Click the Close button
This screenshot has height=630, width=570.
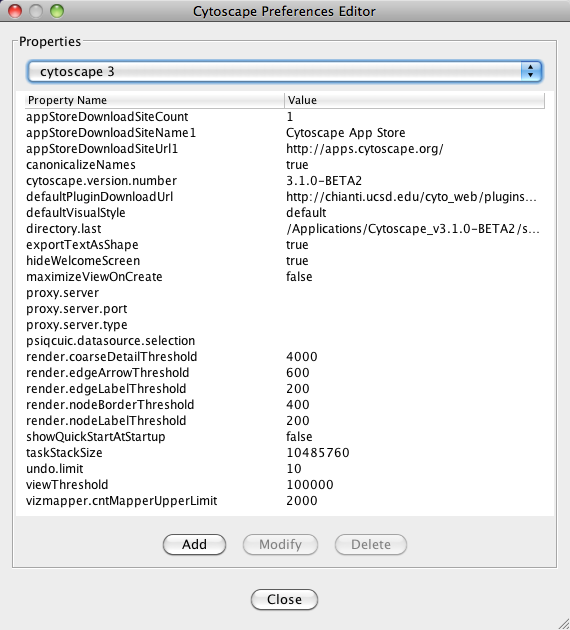284,599
